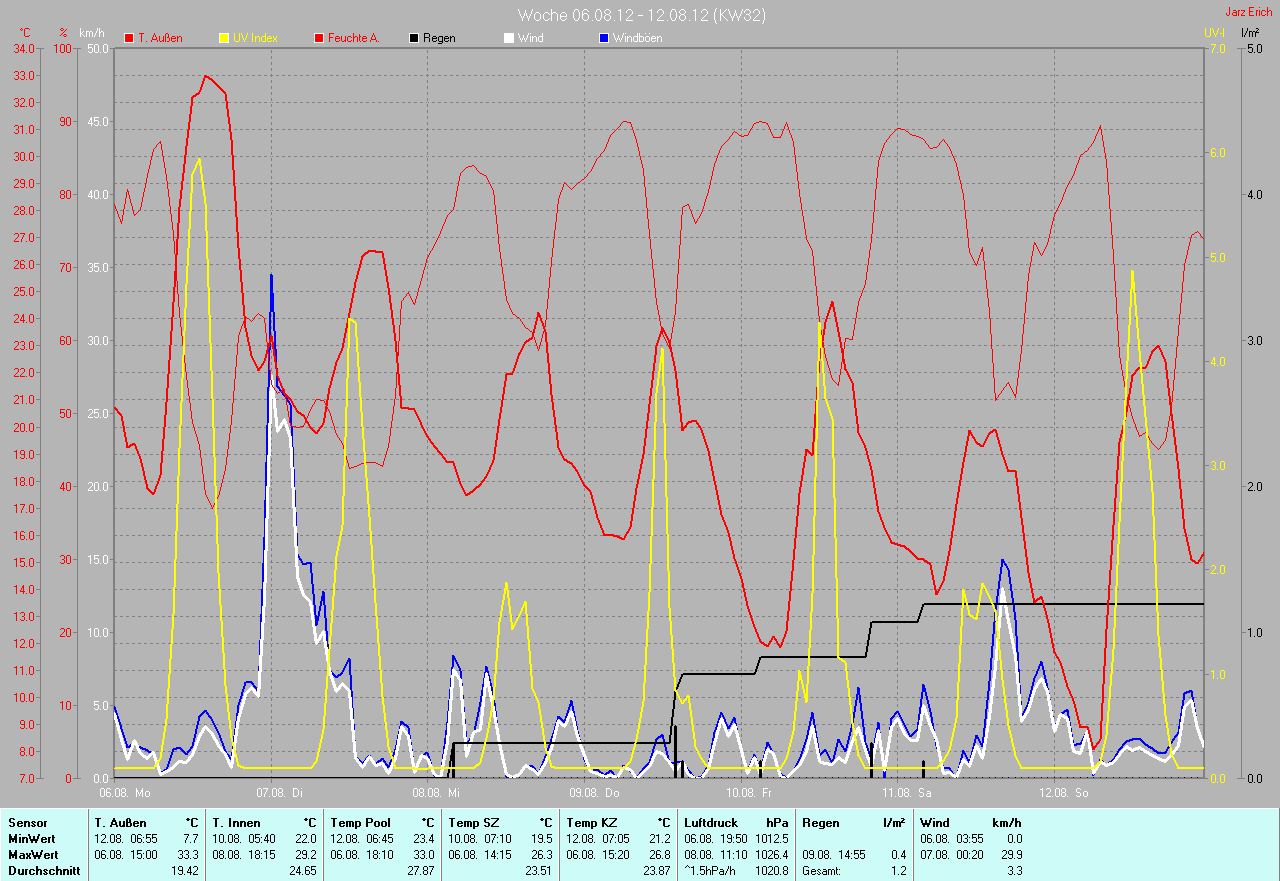Click the 'Feuchte A.' legend label
1280x881 pixels.
click(354, 38)
